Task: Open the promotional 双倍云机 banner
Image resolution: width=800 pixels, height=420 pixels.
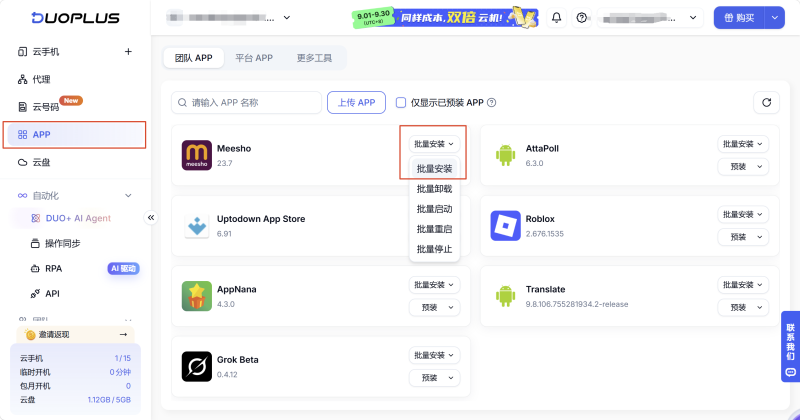Action: click(x=445, y=18)
